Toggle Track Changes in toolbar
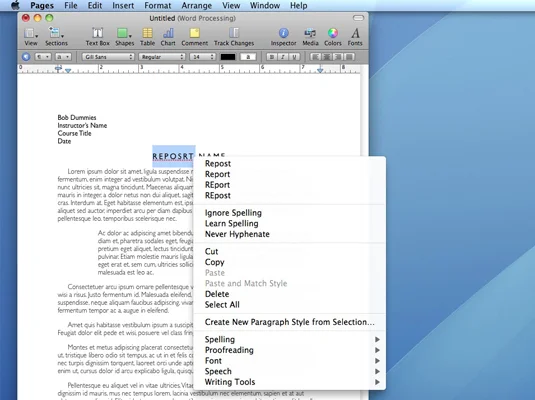The height and width of the screenshot is (400, 535). click(234, 37)
